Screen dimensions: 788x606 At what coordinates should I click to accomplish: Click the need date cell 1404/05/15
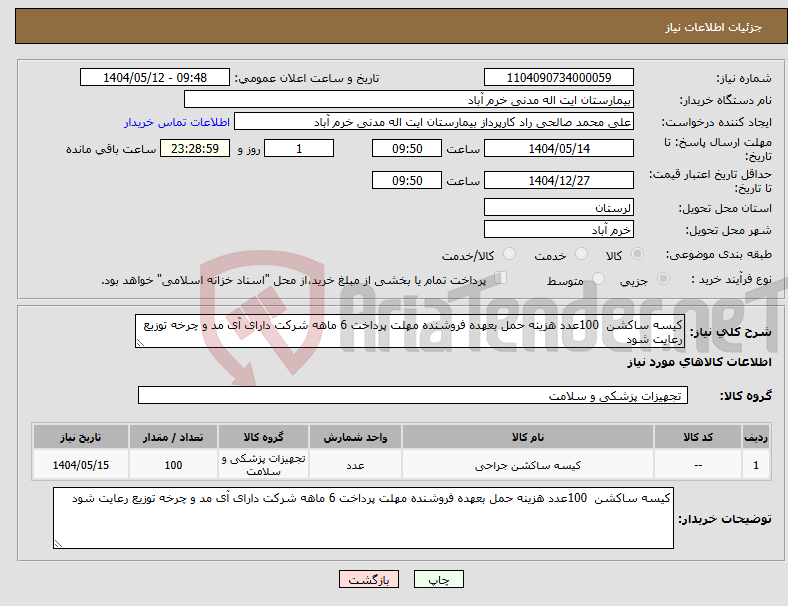pyautogui.click(x=81, y=465)
